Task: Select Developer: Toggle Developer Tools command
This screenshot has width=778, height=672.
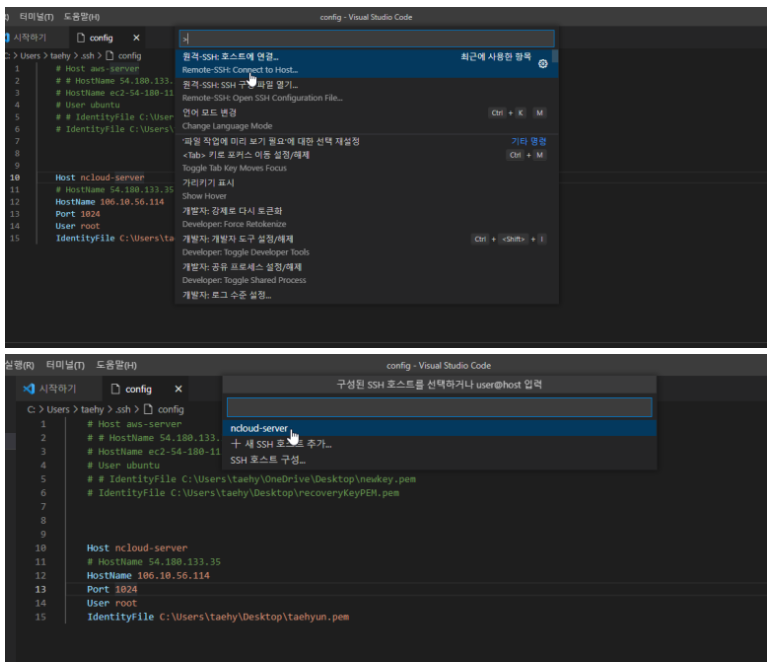Action: pyautogui.click(x=367, y=246)
